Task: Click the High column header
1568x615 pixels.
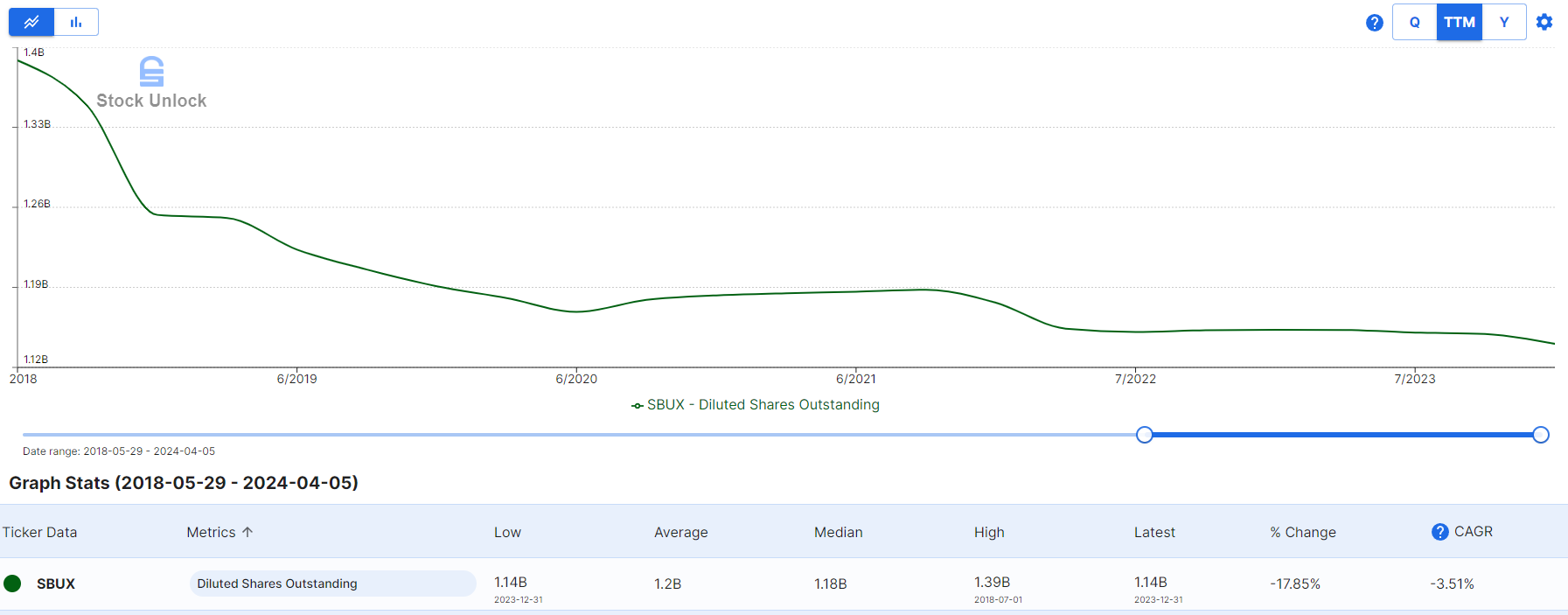Action: coord(989,532)
